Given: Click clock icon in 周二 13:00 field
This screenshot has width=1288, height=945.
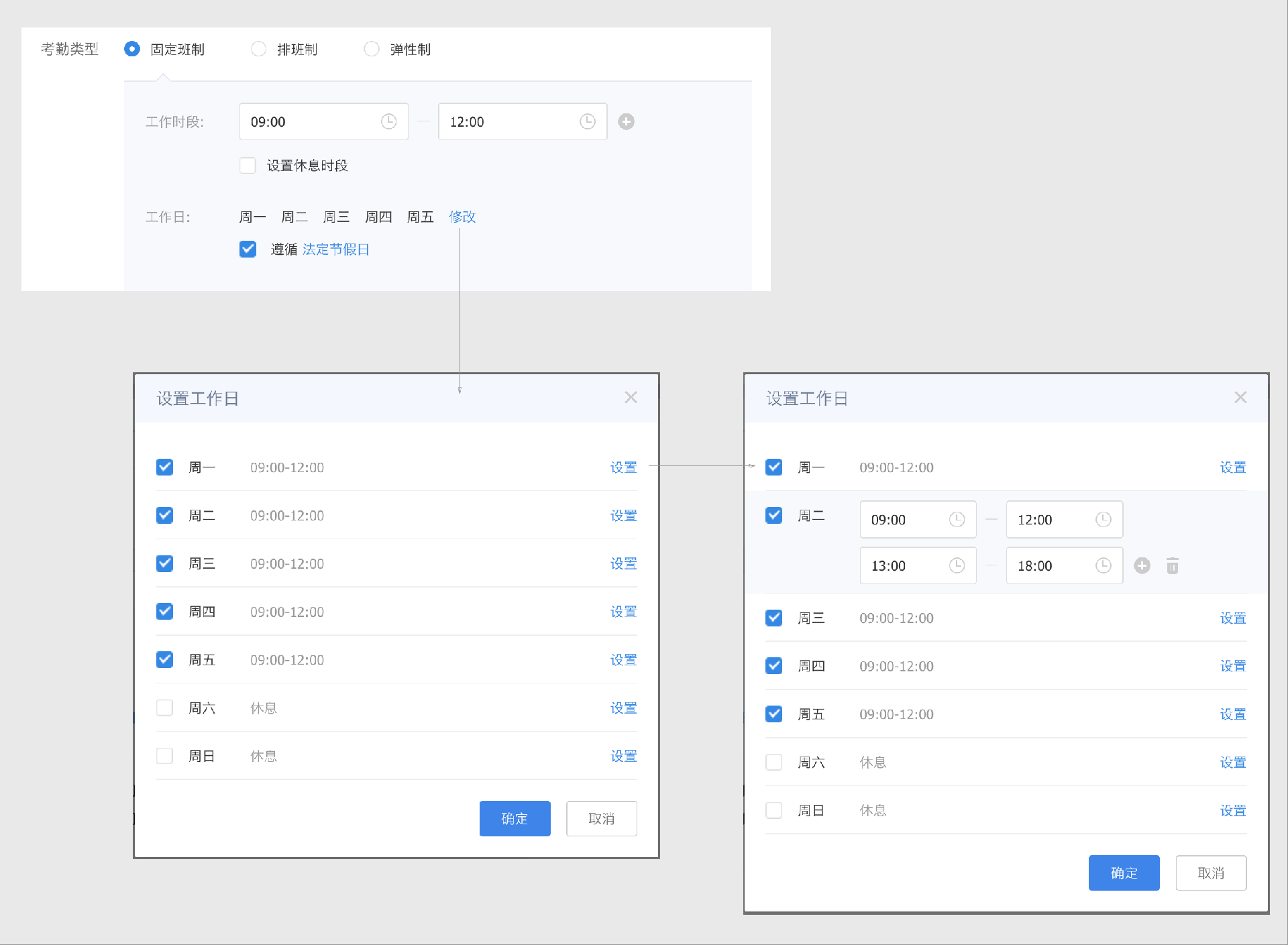Looking at the screenshot, I should 957,565.
